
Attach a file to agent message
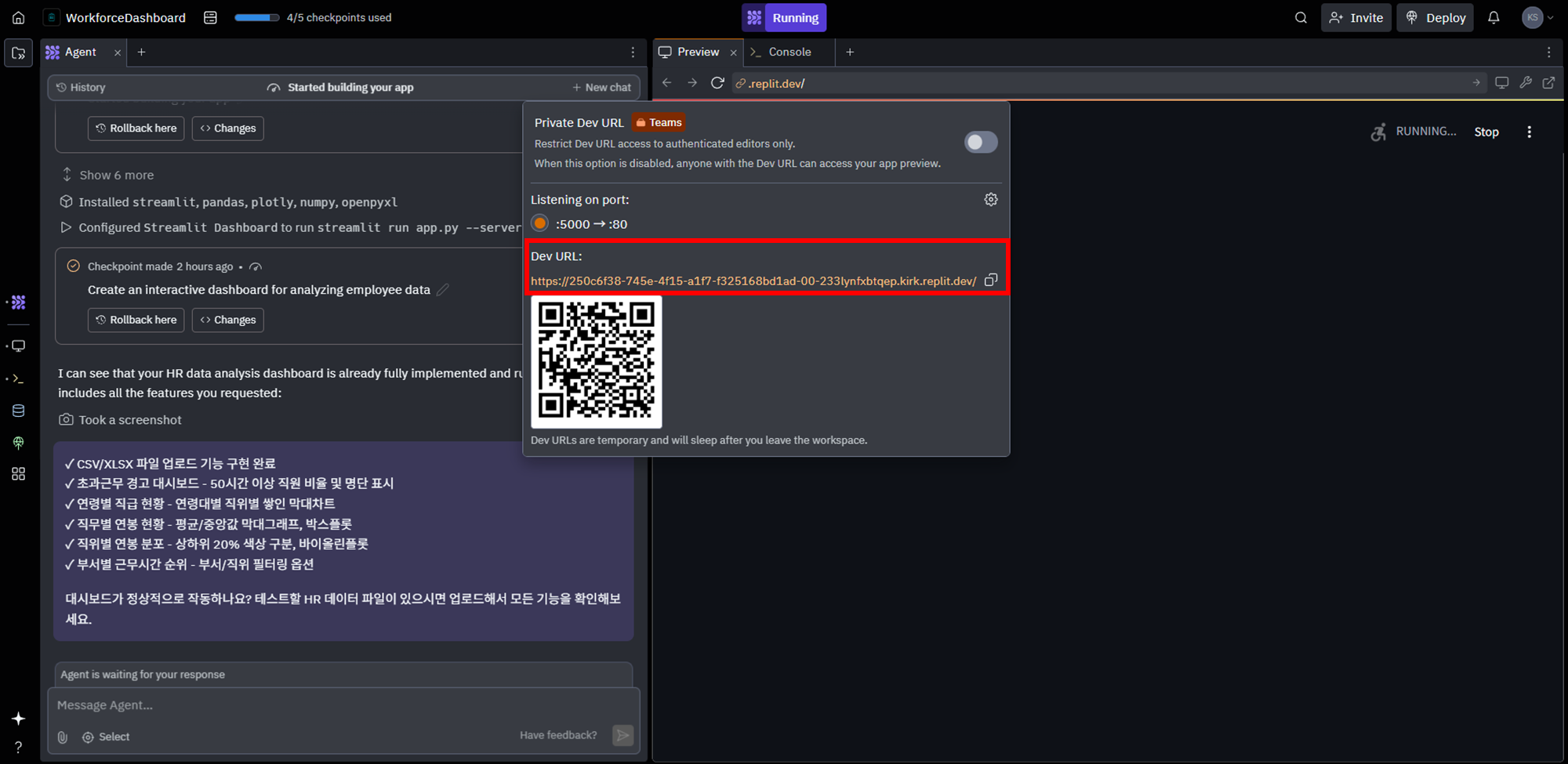coord(63,737)
